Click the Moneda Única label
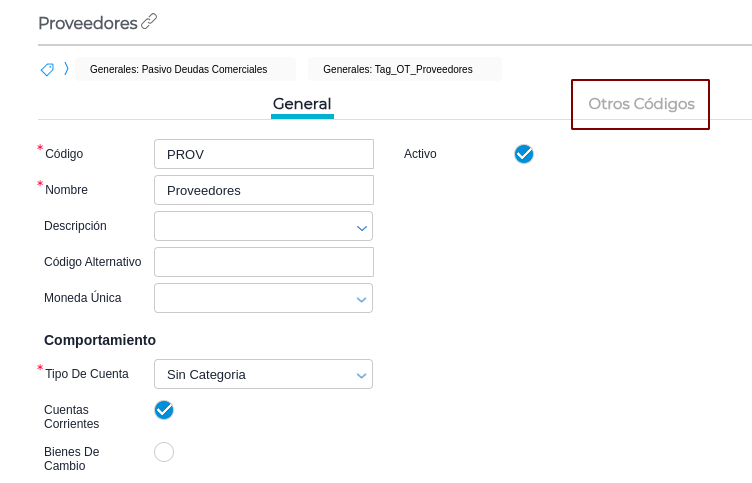Viewport: 752px width, 483px height. (x=83, y=298)
